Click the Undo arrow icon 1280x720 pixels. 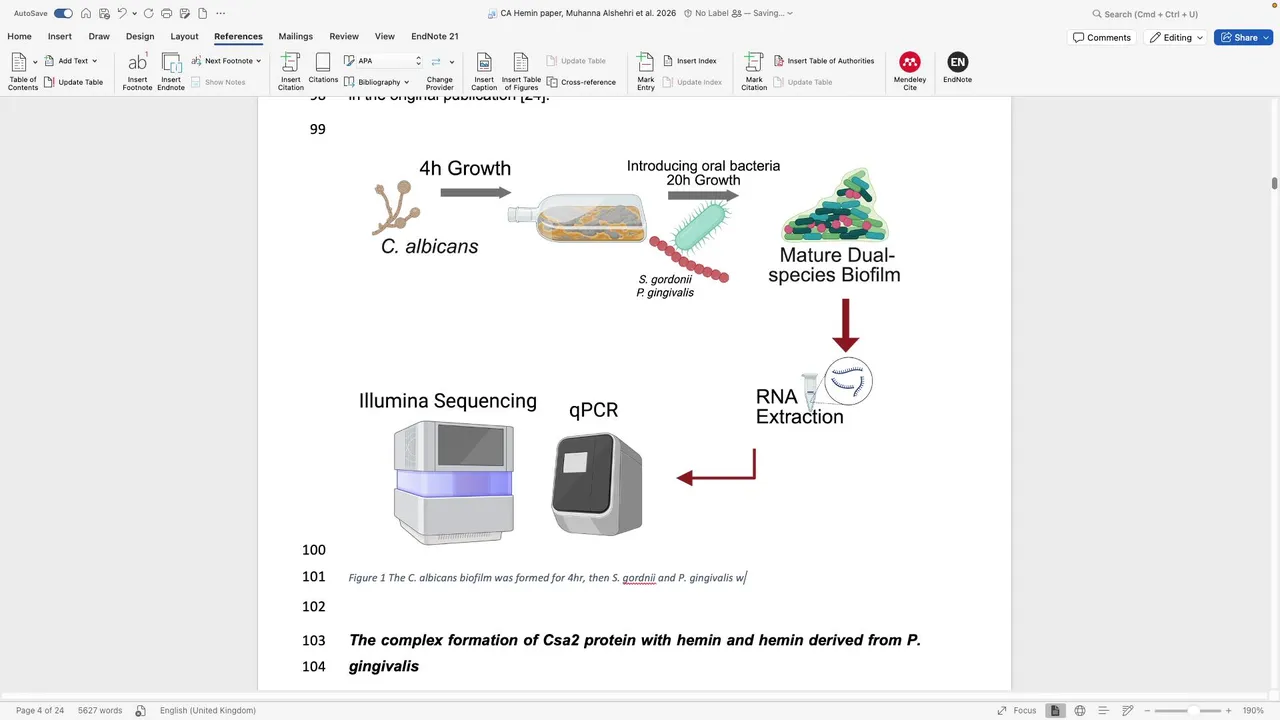pyautogui.click(x=122, y=14)
